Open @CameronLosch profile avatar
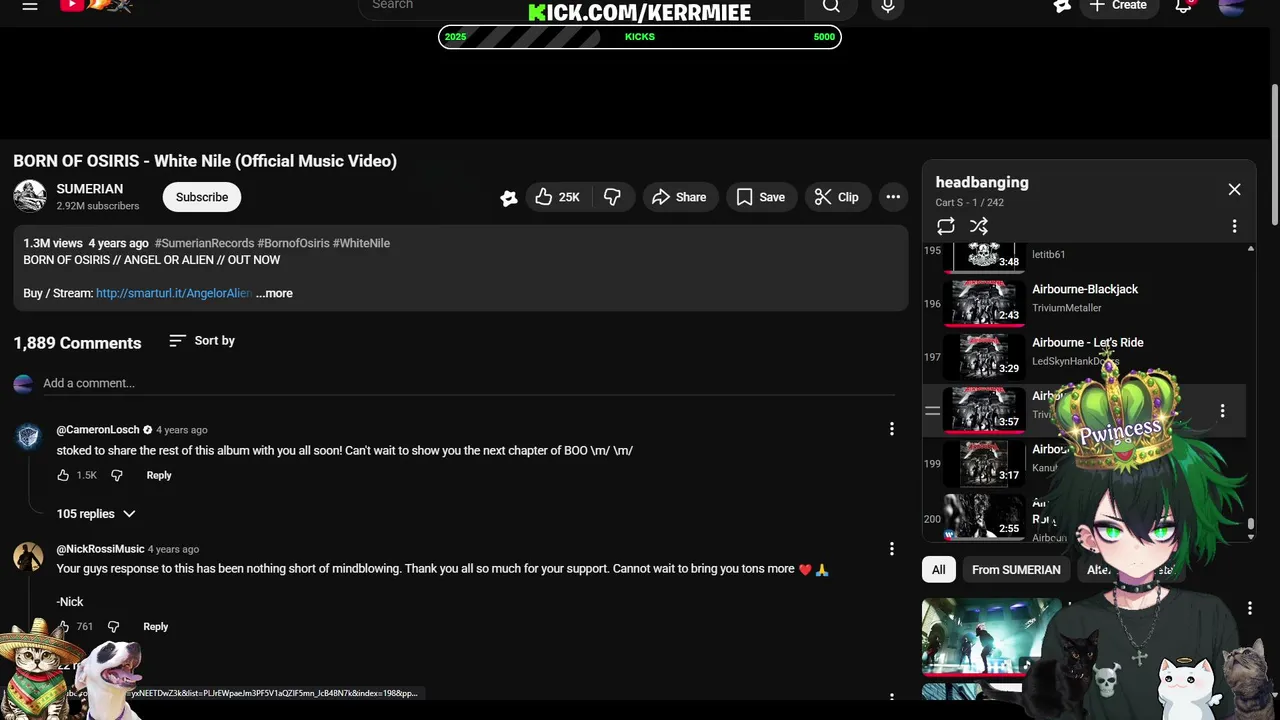Viewport: 1280px width, 720px height. [x=28, y=436]
